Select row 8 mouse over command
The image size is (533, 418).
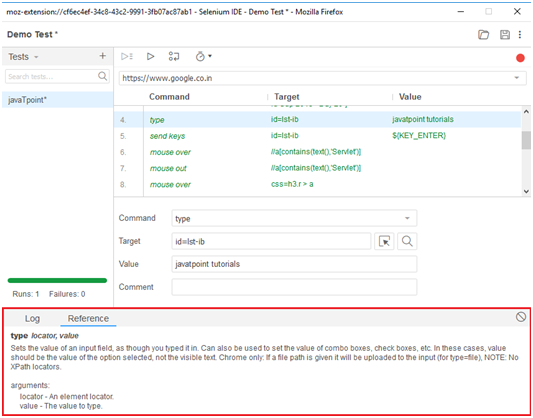coord(317,185)
